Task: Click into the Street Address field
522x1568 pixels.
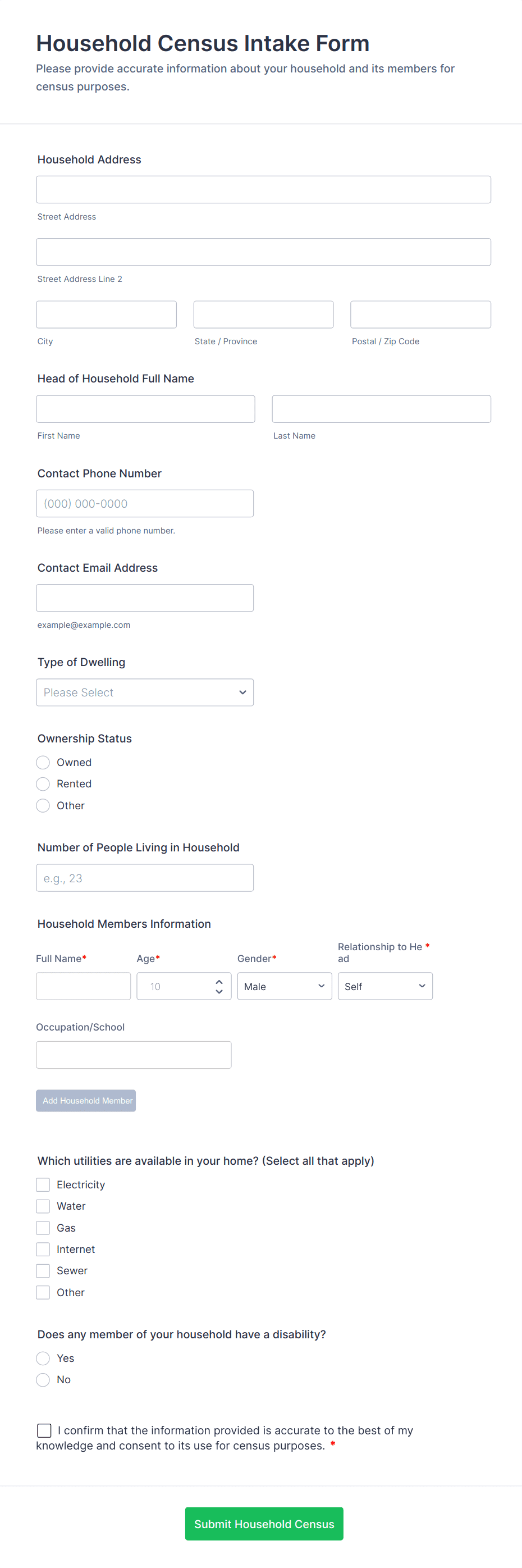Action: tap(263, 189)
